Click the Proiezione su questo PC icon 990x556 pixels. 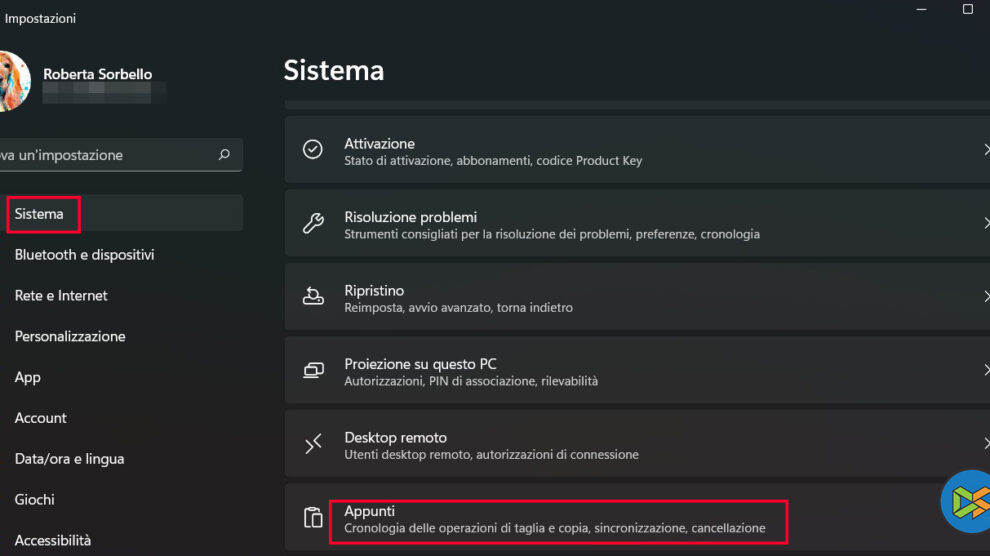pos(313,371)
